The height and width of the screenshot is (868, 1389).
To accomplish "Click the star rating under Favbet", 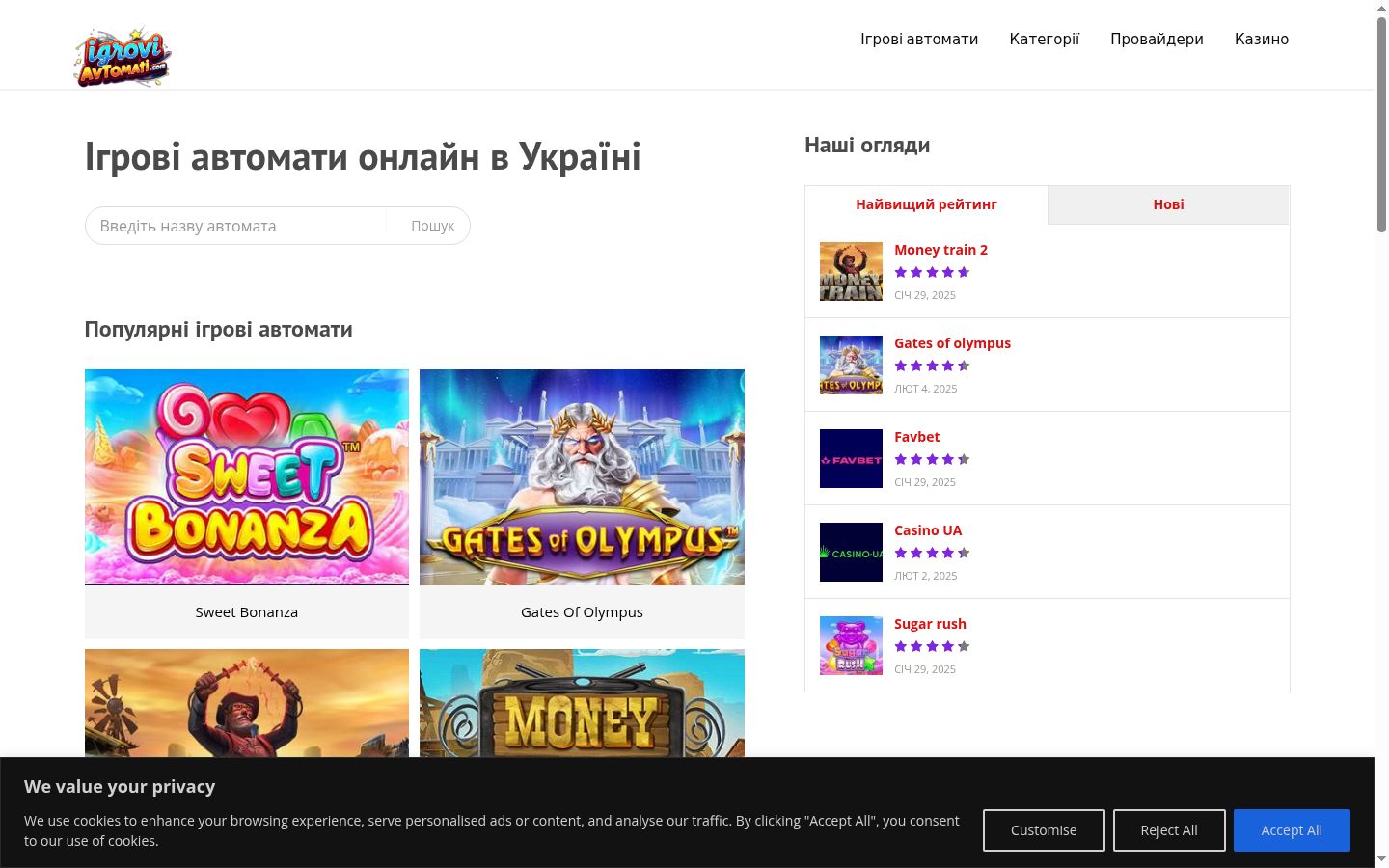I will (x=932, y=459).
